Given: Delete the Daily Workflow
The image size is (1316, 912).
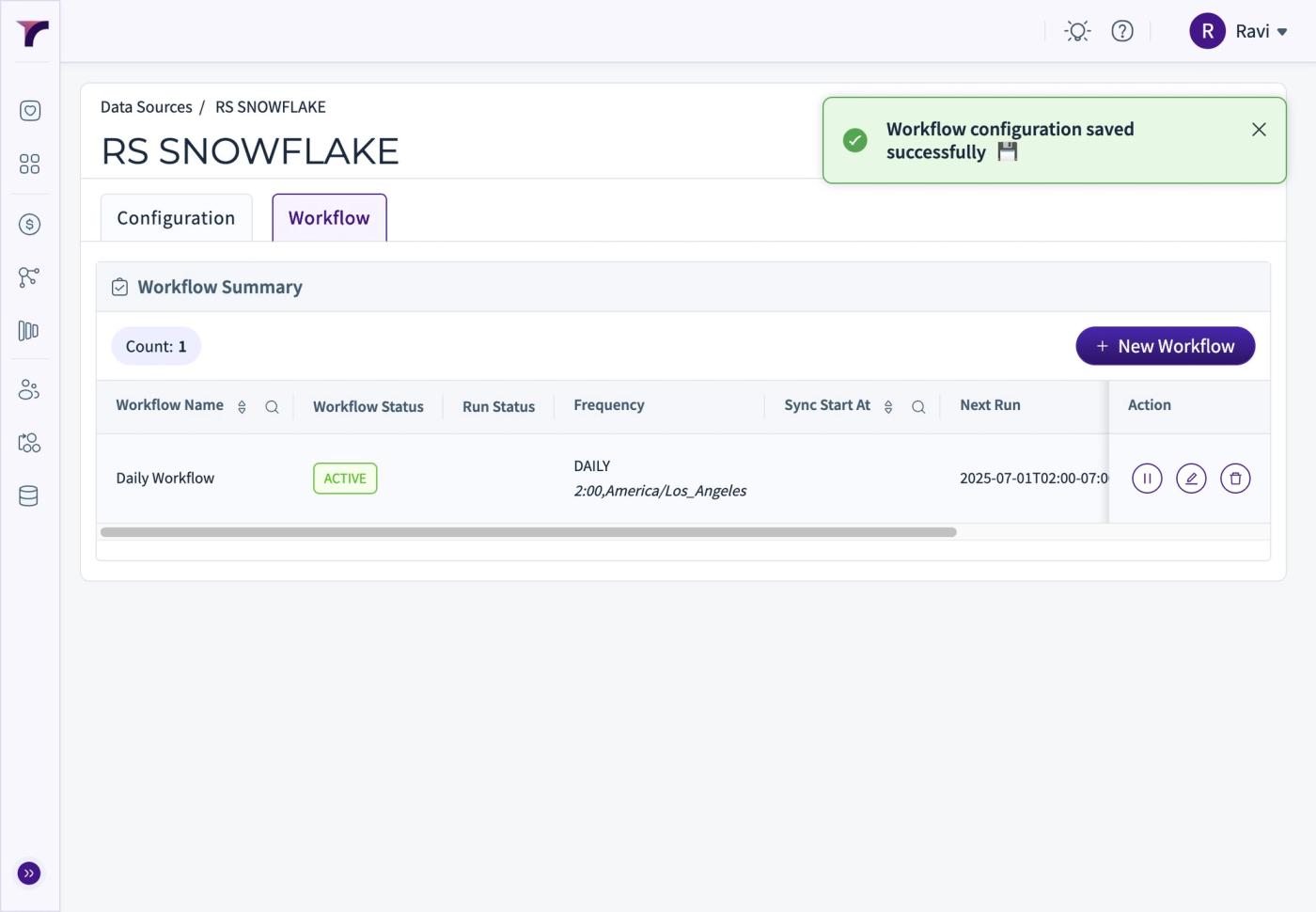Looking at the screenshot, I should pyautogui.click(x=1235, y=479).
